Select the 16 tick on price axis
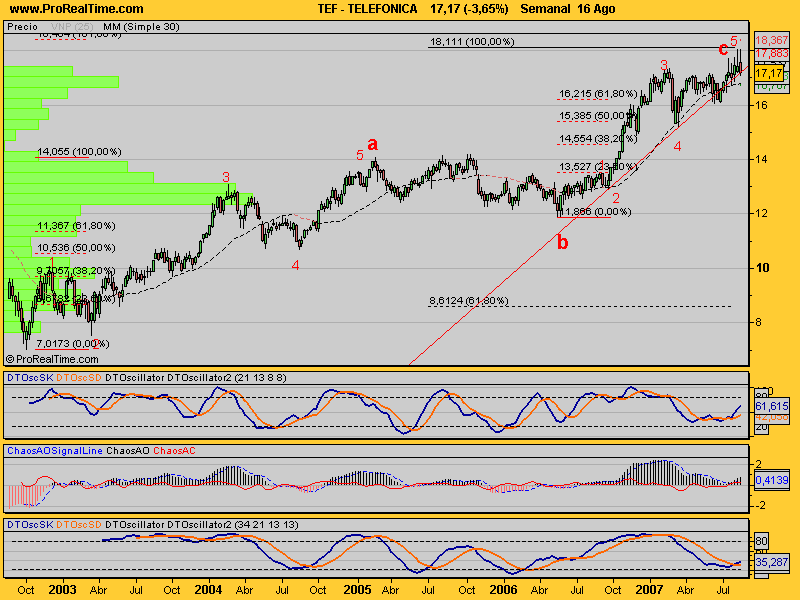The width and height of the screenshot is (800, 600). tap(762, 105)
